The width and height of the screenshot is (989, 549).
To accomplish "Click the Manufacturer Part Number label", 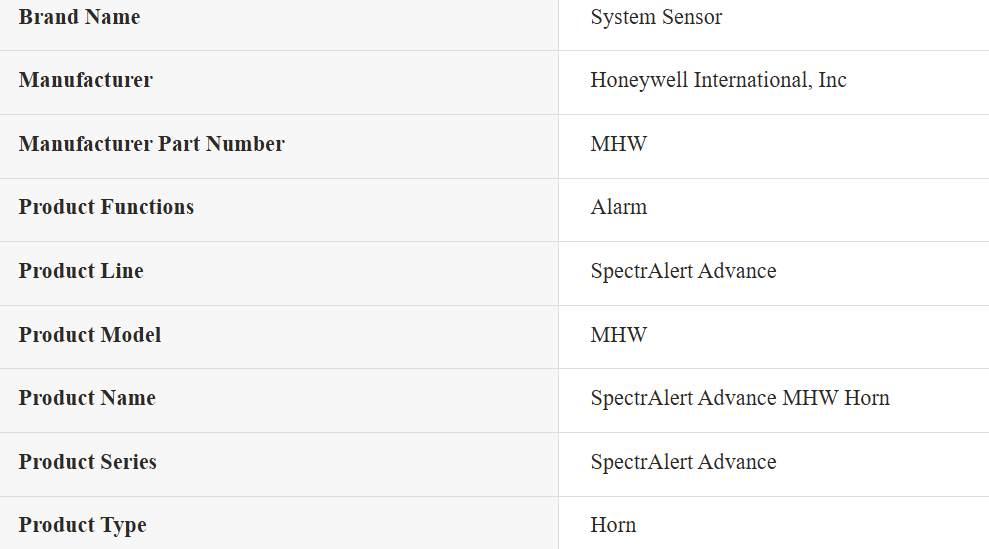I will pos(152,144).
